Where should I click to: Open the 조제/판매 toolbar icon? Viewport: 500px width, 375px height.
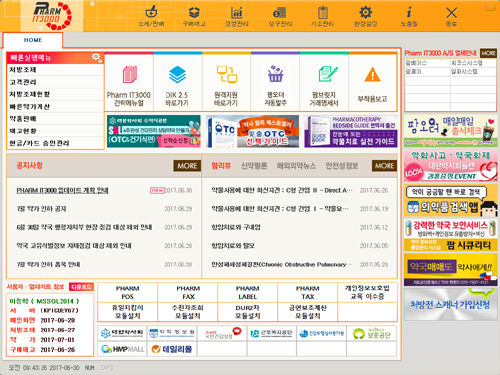151,16
